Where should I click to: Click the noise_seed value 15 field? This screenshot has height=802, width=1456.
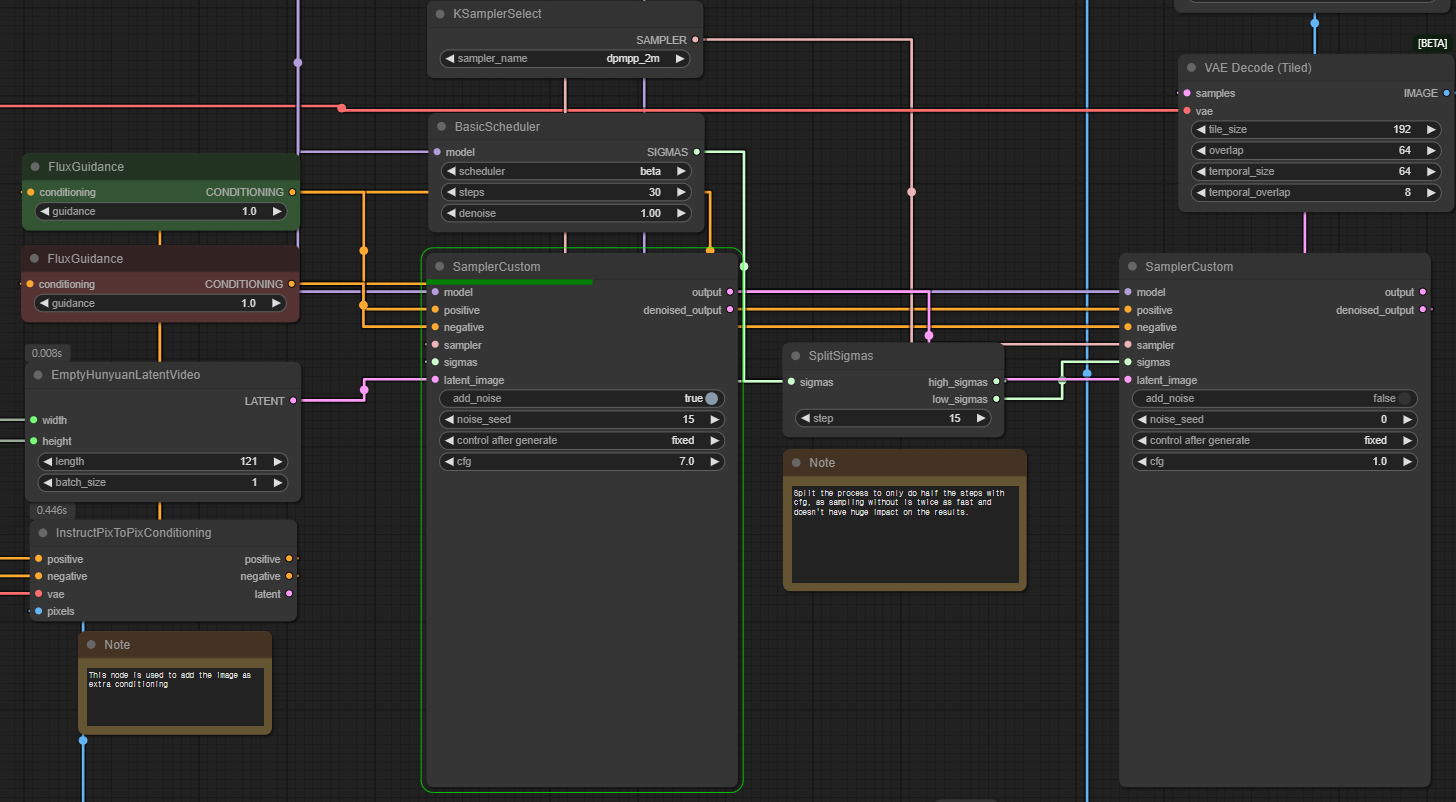tap(581, 419)
